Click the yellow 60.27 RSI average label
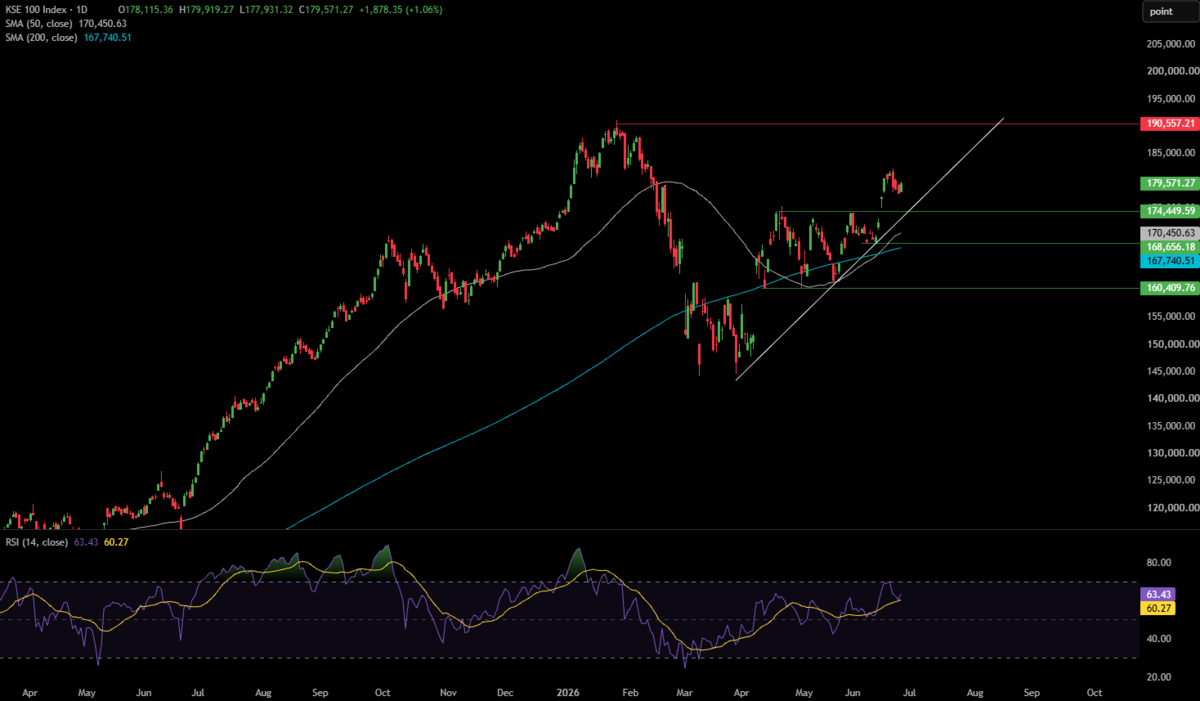1200x701 pixels. coord(1154,608)
